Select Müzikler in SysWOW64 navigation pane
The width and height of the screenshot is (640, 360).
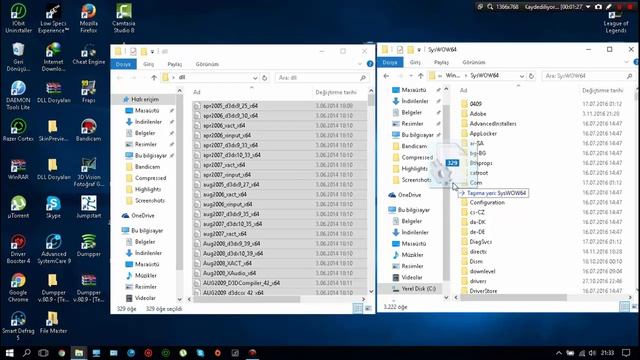[412, 255]
